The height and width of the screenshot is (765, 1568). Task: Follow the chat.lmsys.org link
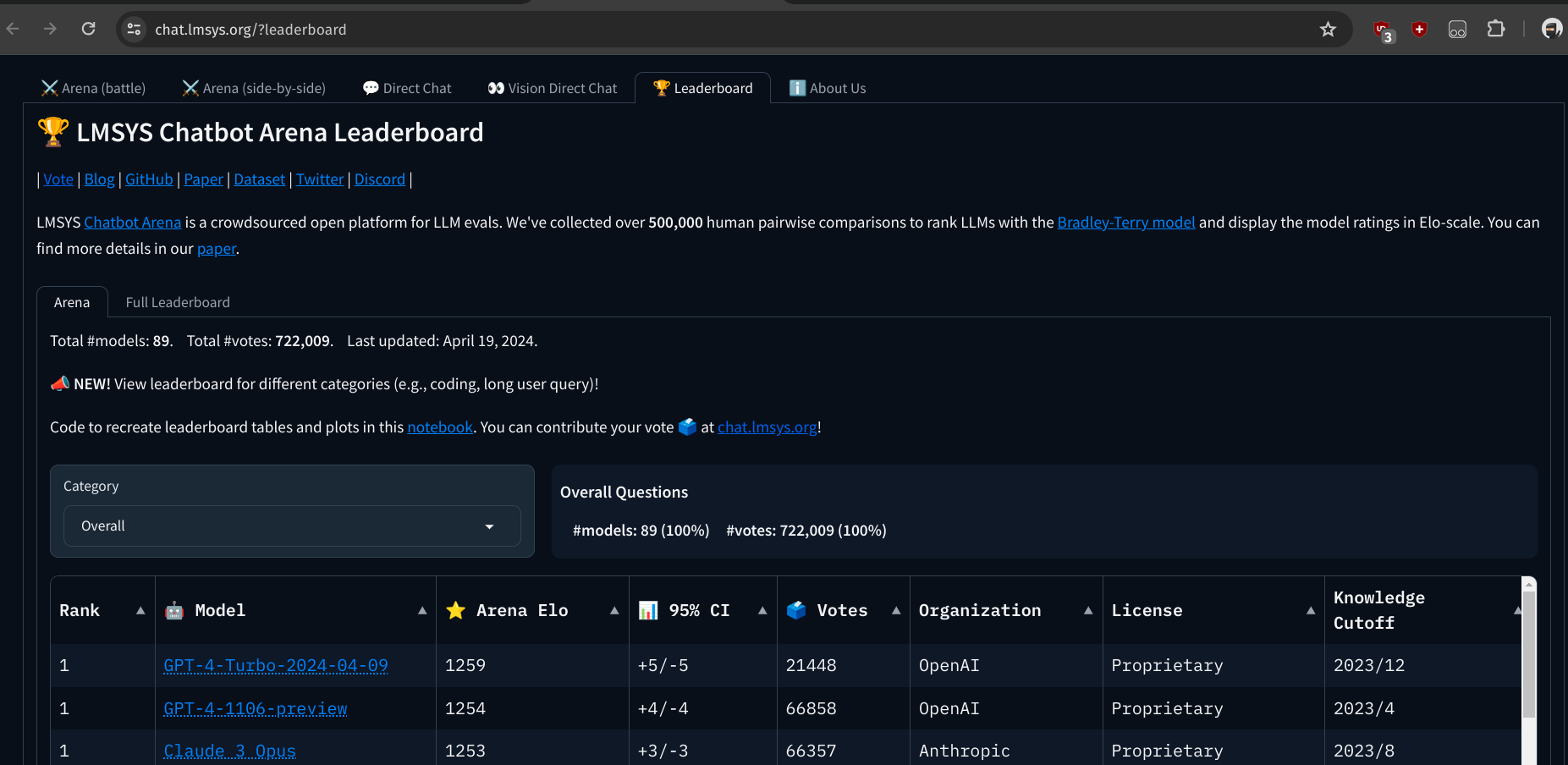[767, 427]
